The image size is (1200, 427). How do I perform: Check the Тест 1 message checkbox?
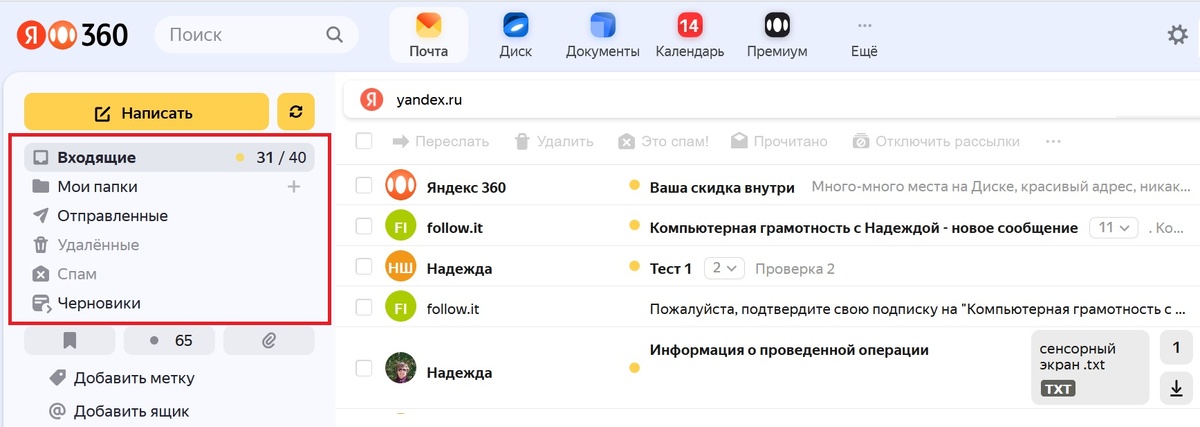[364, 267]
